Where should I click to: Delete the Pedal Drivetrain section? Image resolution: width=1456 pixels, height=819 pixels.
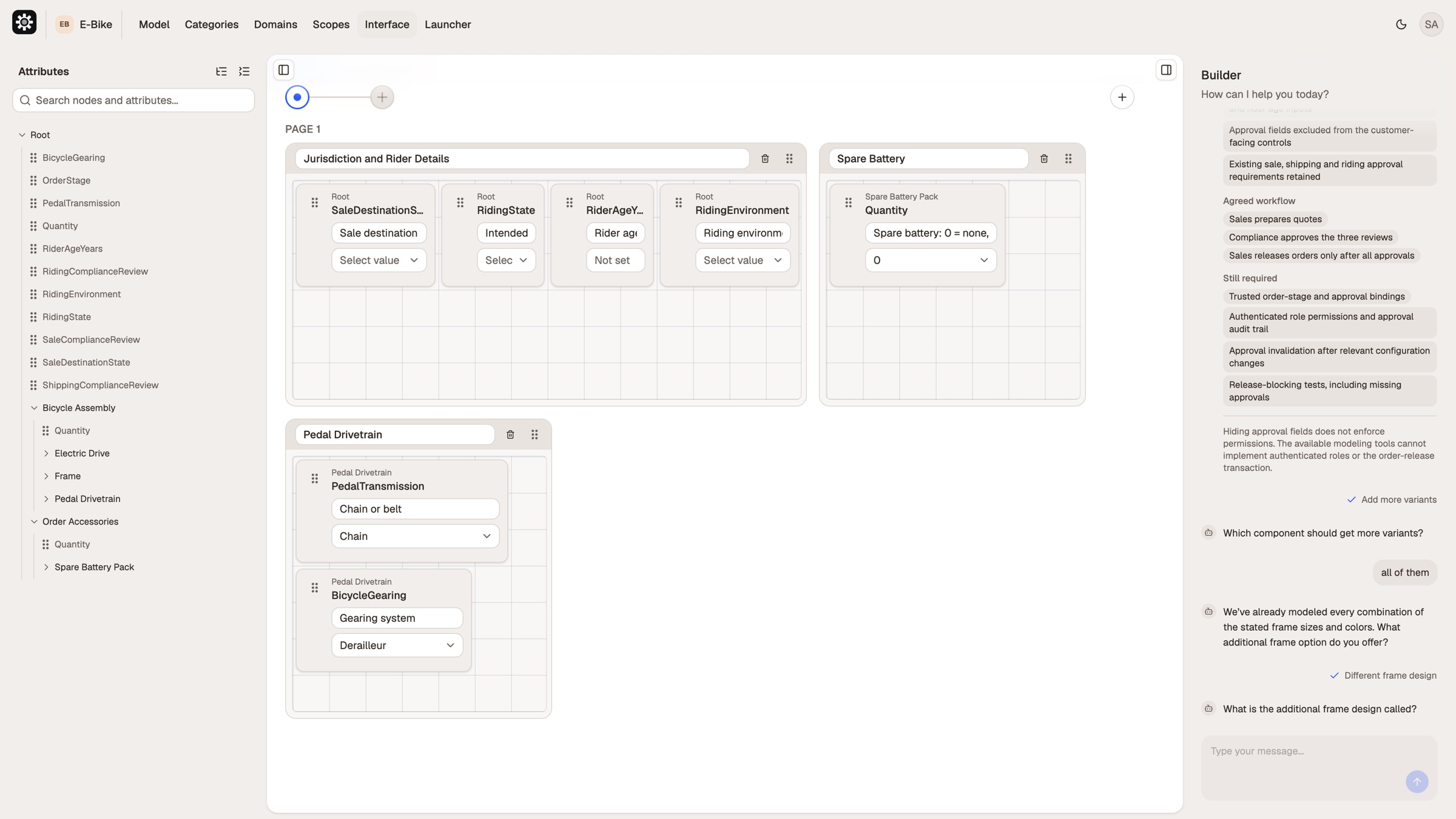click(510, 435)
